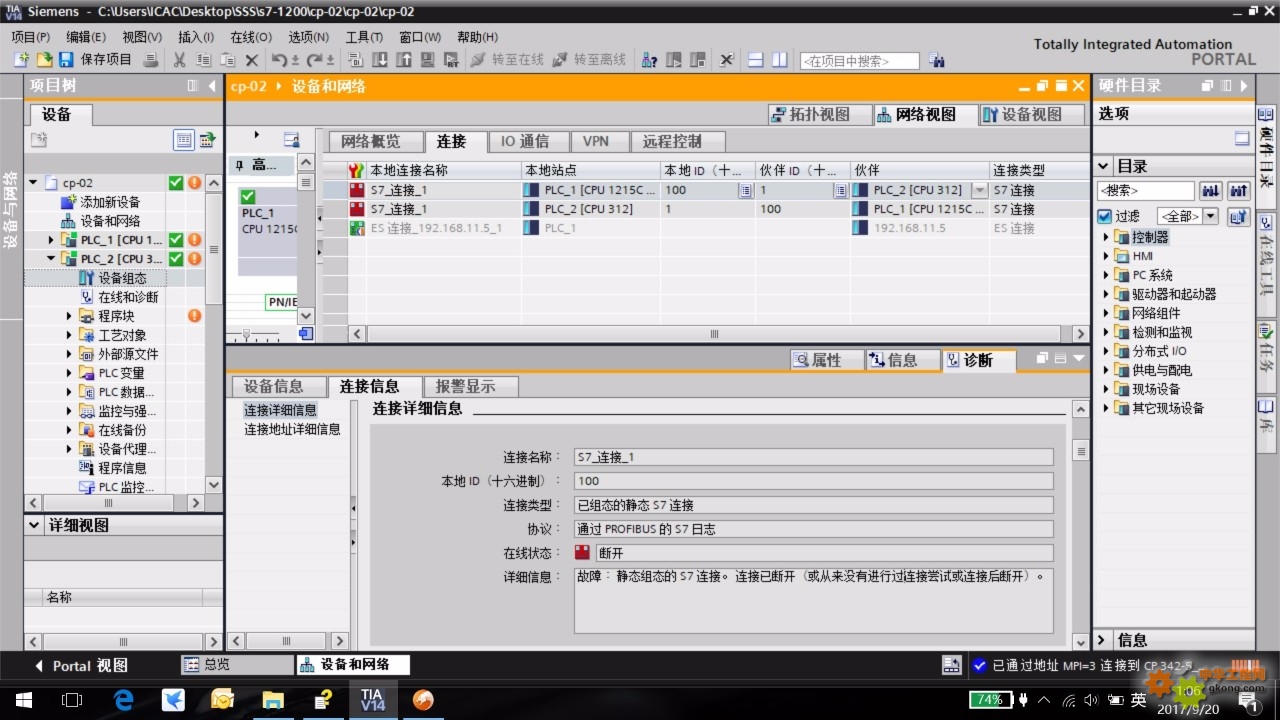Screen dimensions: 1280x720
Task: Collapse the 项目树 project tree panel arrow
Action: click(211, 86)
